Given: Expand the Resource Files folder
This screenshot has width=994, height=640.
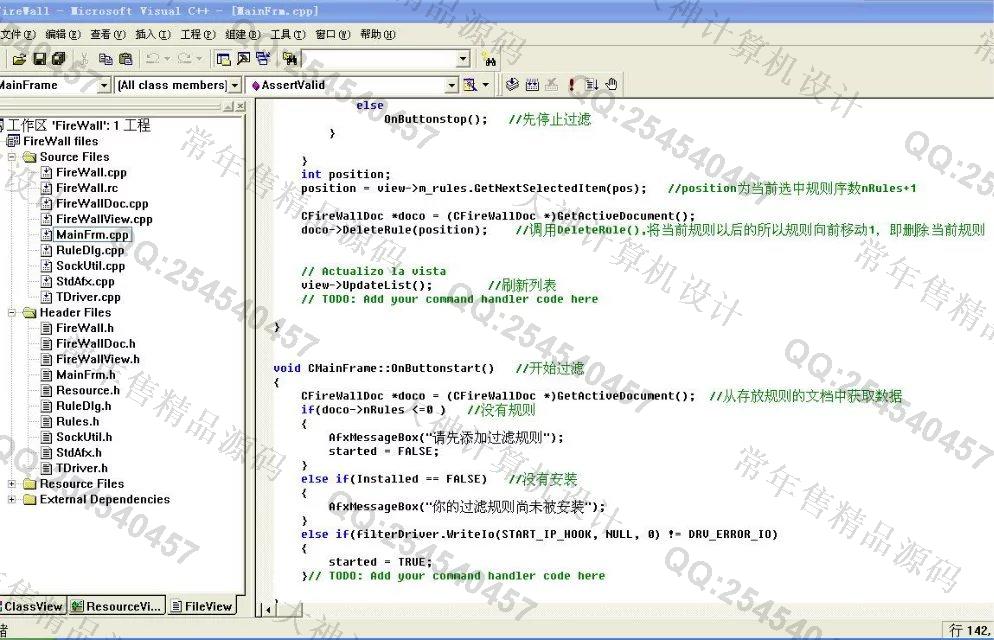Looking at the screenshot, I should [12, 483].
